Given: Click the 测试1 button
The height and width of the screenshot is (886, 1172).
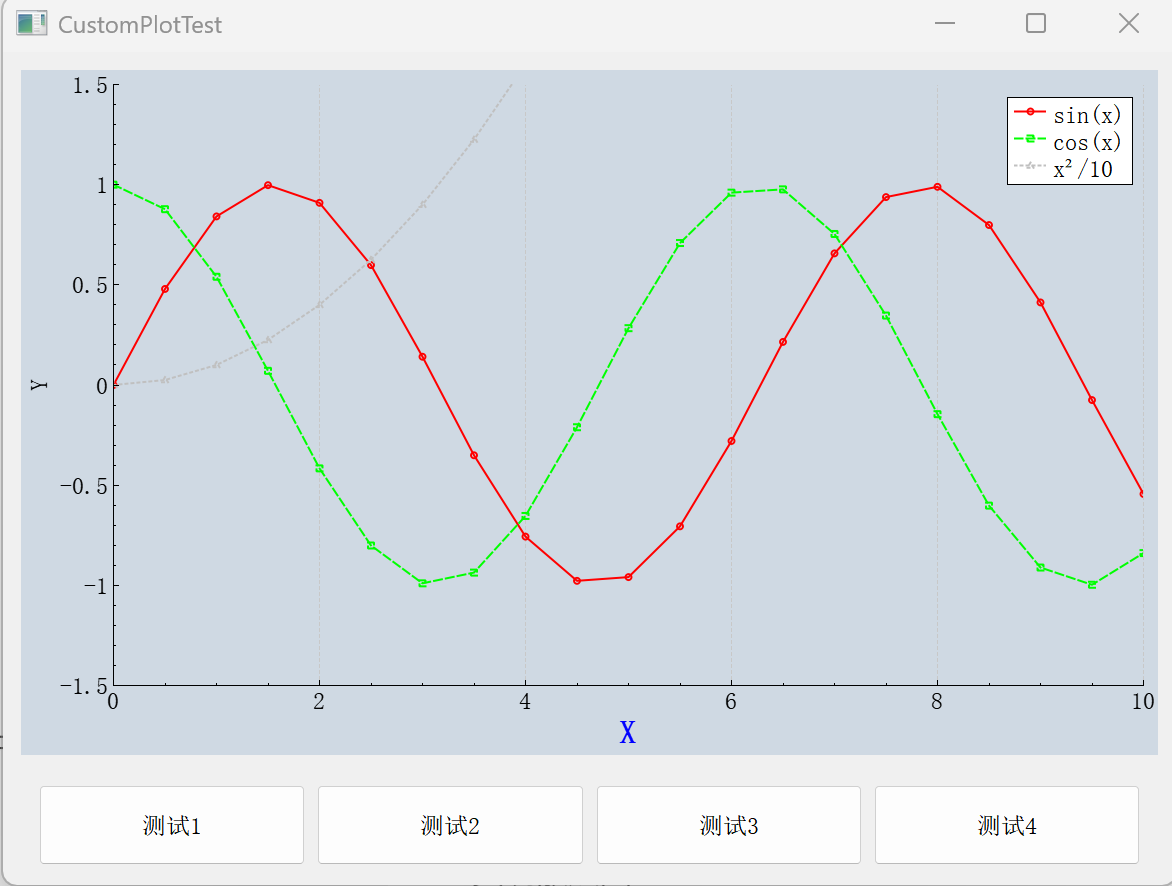Looking at the screenshot, I should tap(172, 825).
